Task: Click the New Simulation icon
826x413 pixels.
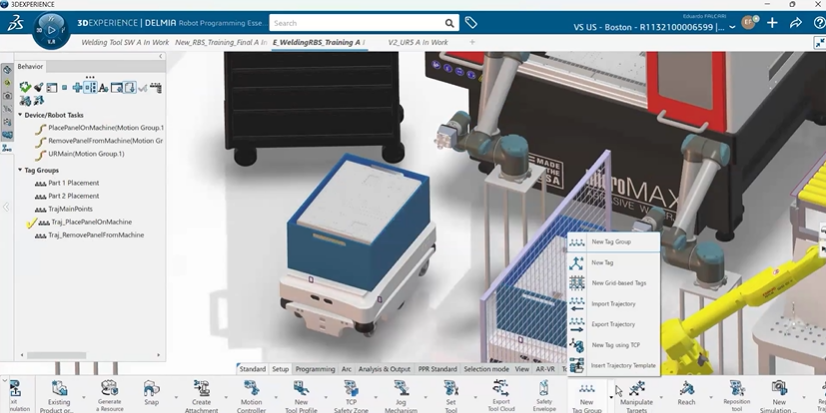Action: coord(779,388)
